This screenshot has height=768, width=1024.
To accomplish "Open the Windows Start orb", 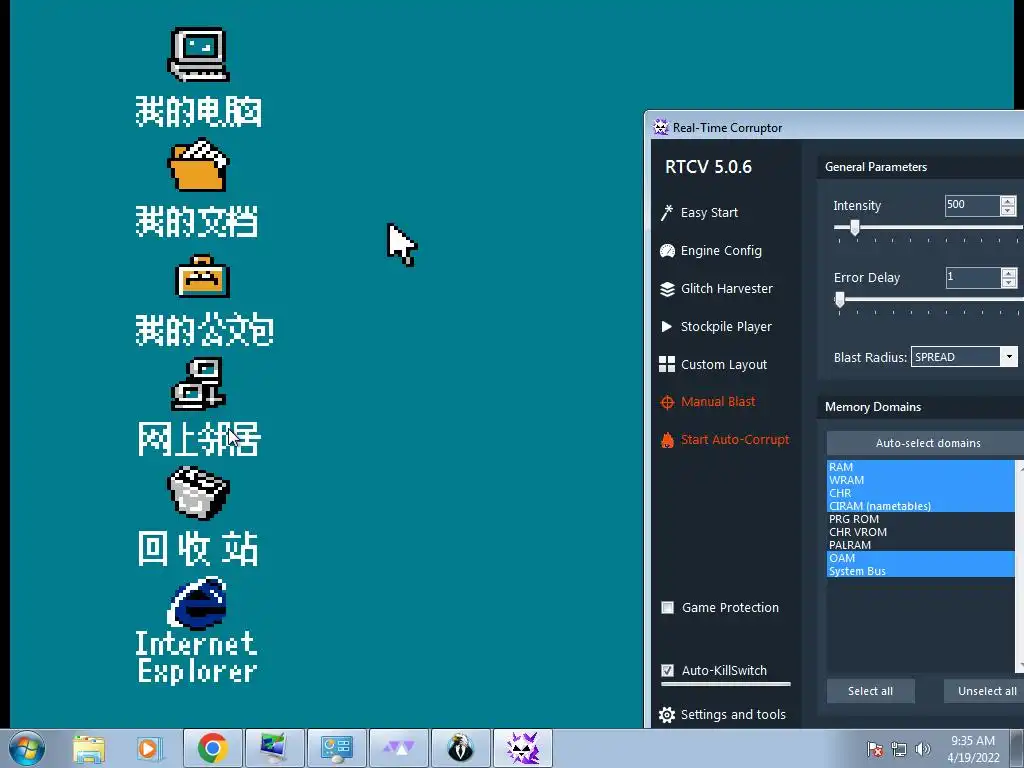I will coord(27,748).
